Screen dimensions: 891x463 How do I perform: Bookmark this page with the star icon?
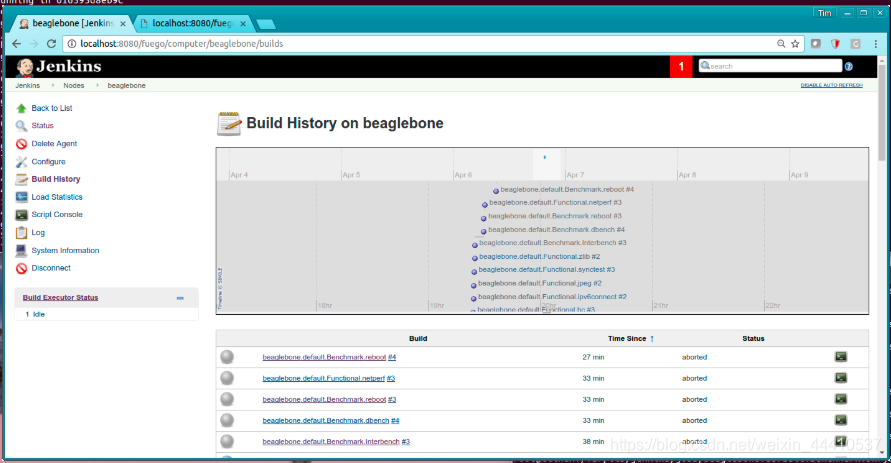pyautogui.click(x=795, y=44)
